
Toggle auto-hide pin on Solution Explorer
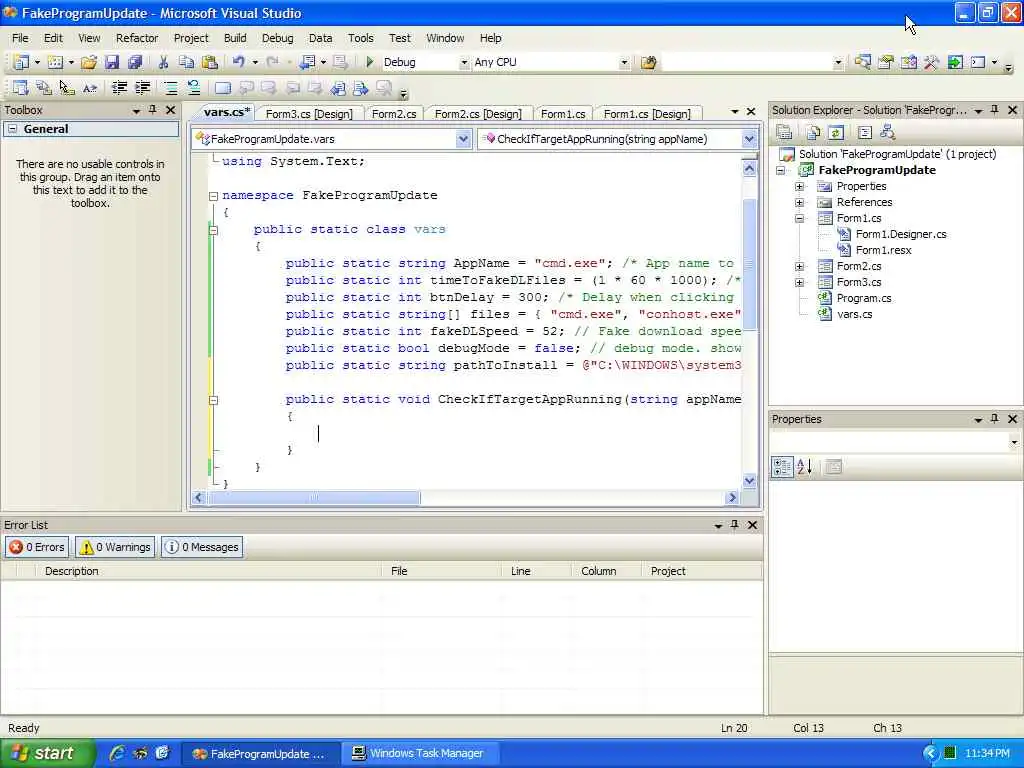click(995, 110)
